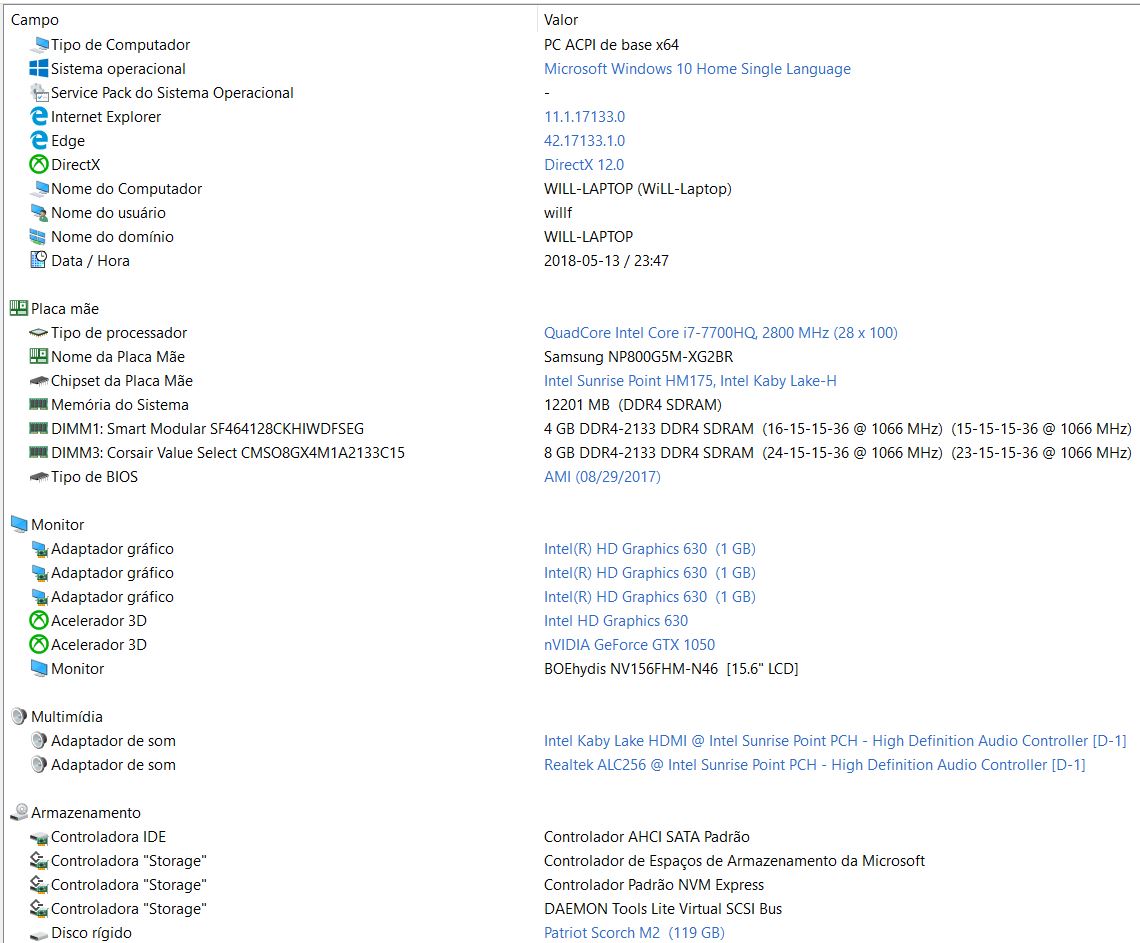Click the Armazenamento section icon
Viewport: 1140px width, 943px height.
click(x=19, y=812)
